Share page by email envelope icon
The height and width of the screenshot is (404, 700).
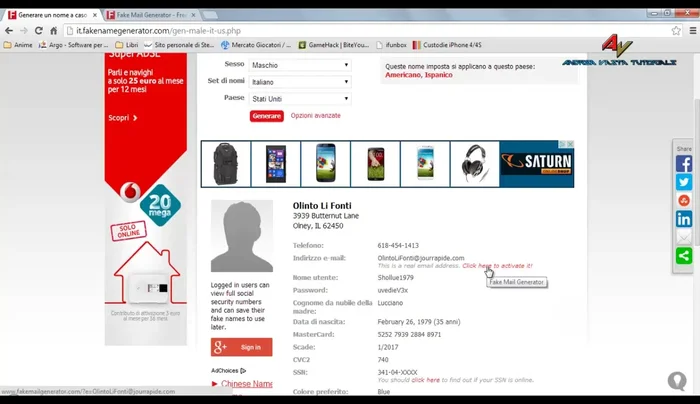tap(684, 237)
